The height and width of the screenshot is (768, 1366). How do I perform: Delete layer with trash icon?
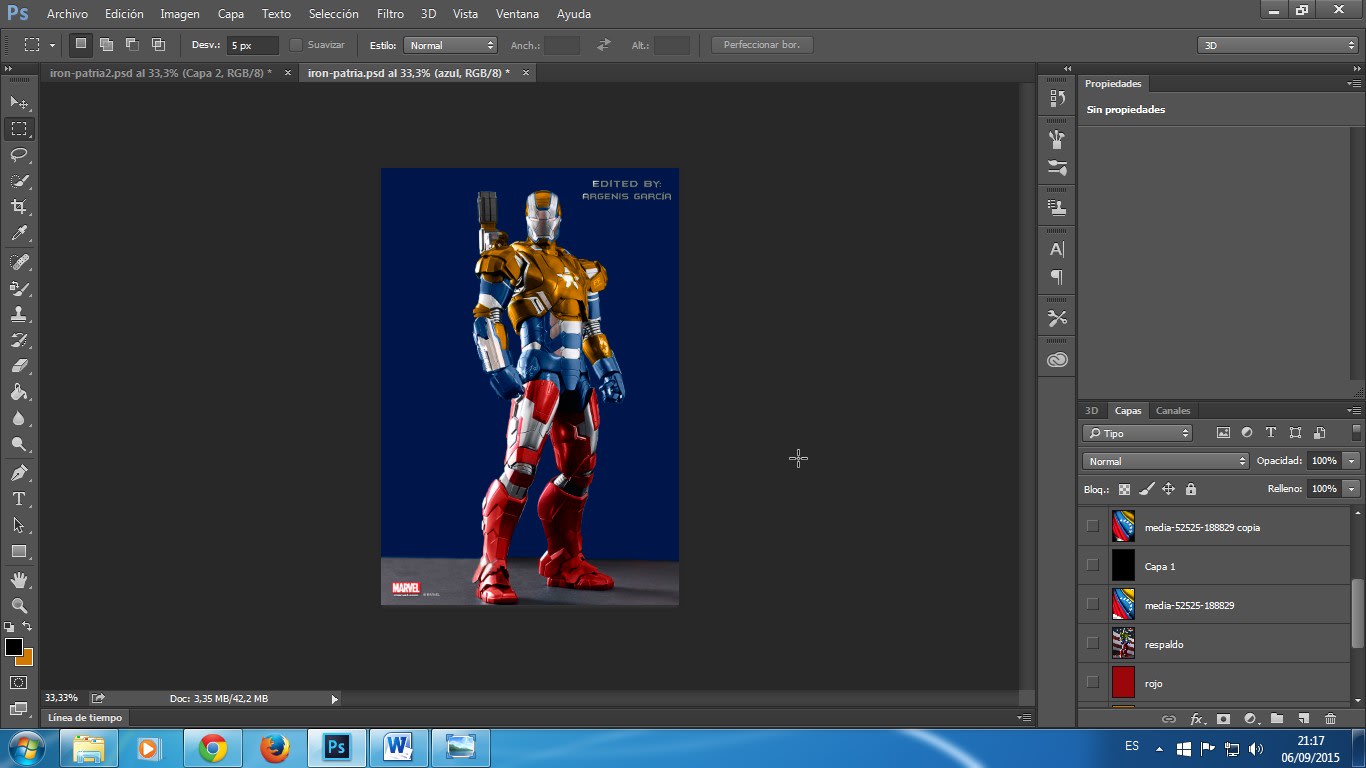pyautogui.click(x=1330, y=718)
